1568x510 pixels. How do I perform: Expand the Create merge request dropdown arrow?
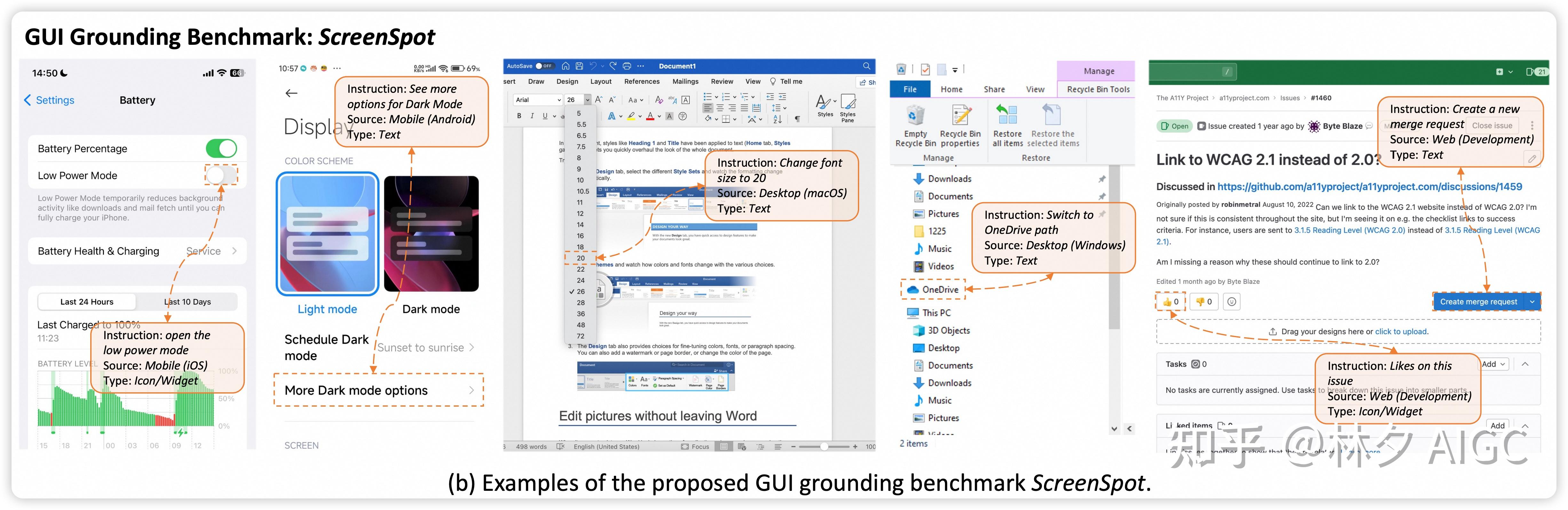point(1532,302)
